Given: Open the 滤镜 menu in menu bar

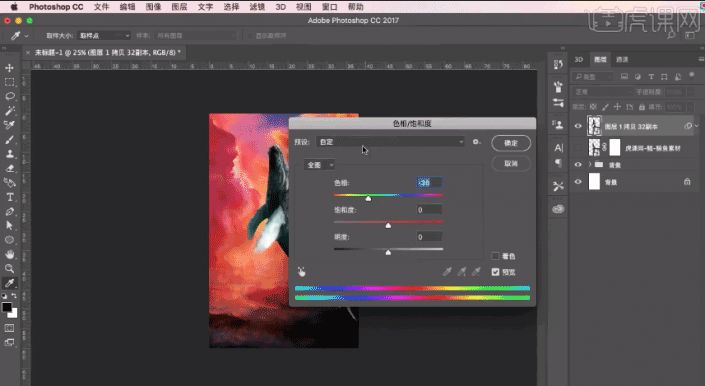Looking at the screenshot, I should click(257, 7).
